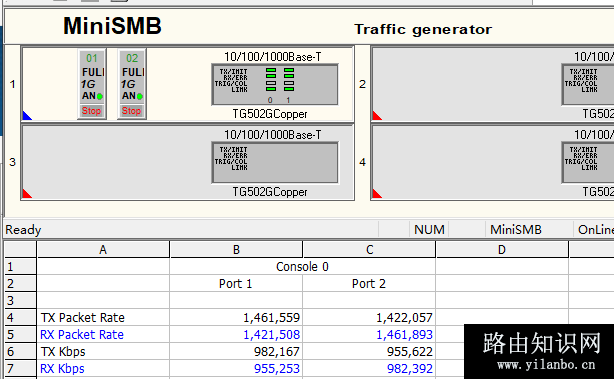This screenshot has width=614, height=379.
Task: Click the 'Port 1' header cell
Action: [x=236, y=283]
